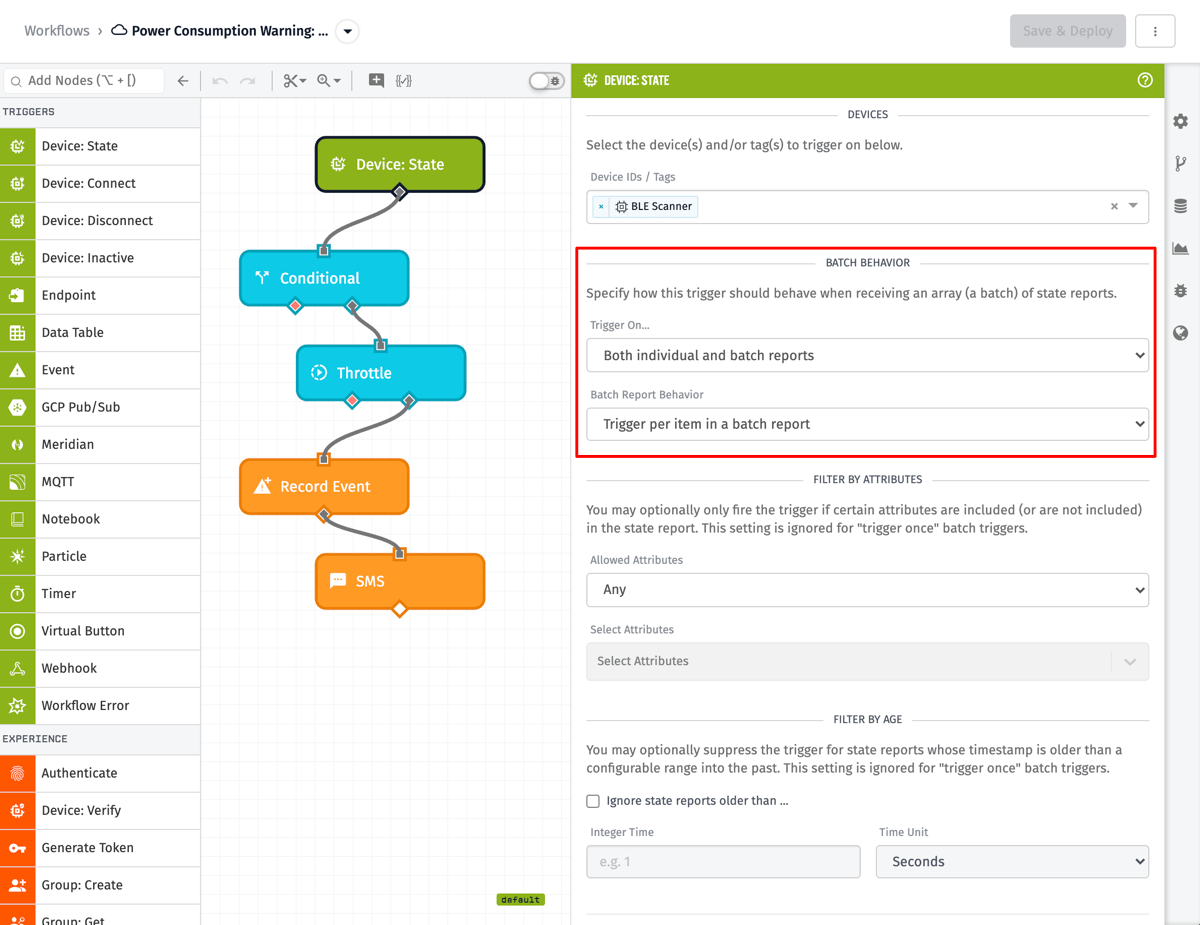The image size is (1200, 925).
Task: Select the Endpoint trigger
Action: click(100, 295)
